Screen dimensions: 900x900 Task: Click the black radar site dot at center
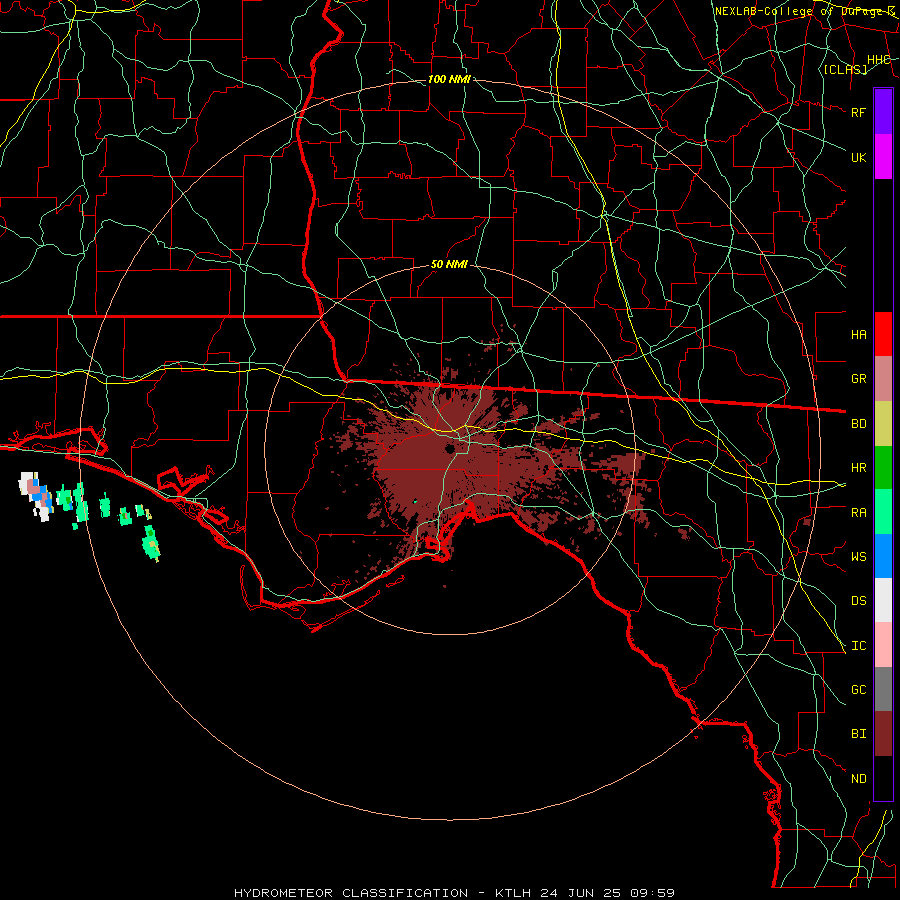[x=450, y=449]
